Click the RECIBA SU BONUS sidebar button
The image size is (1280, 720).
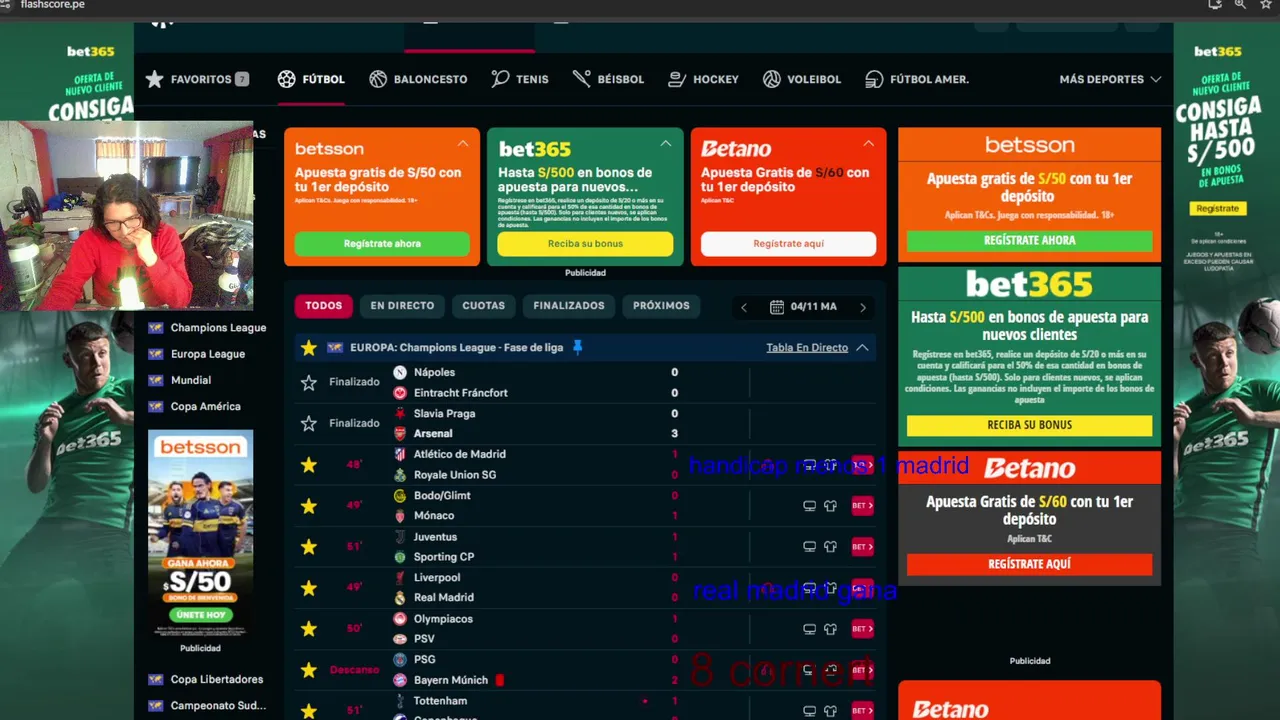(1029, 425)
